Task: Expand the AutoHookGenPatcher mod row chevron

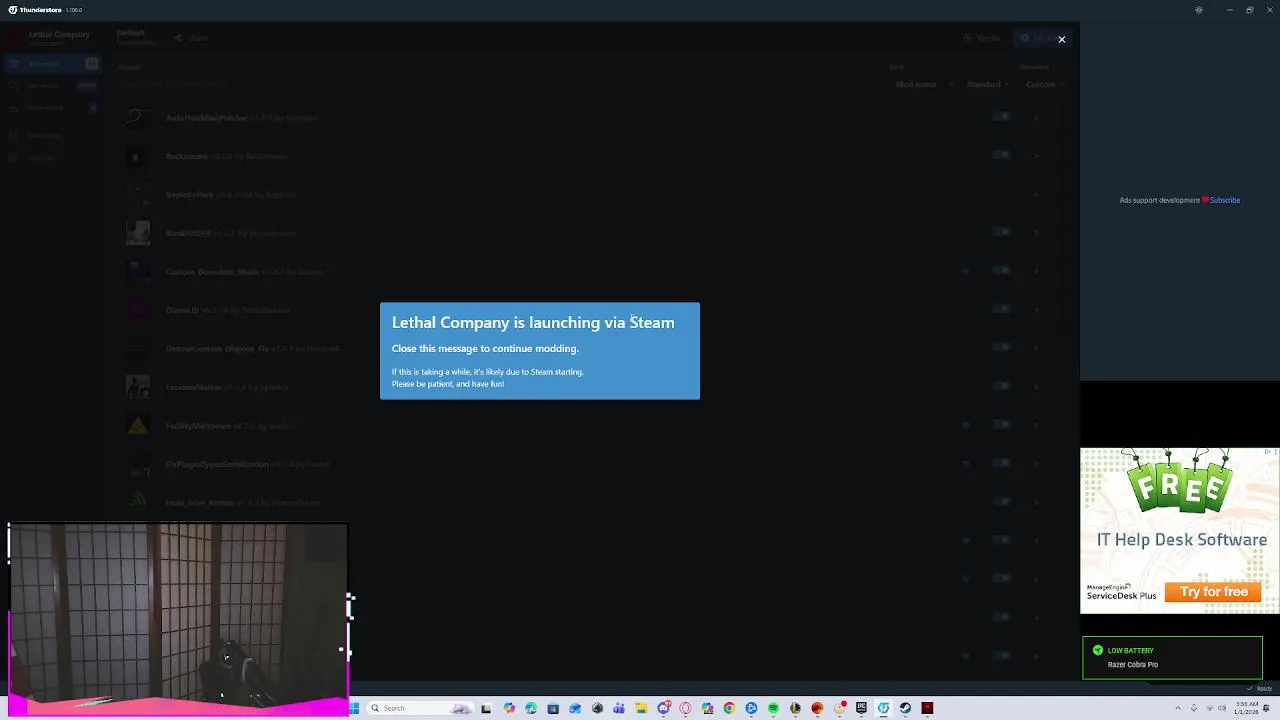Action: click(x=1037, y=118)
